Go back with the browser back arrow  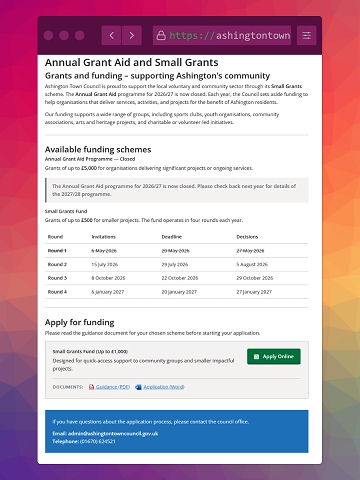(111, 35)
